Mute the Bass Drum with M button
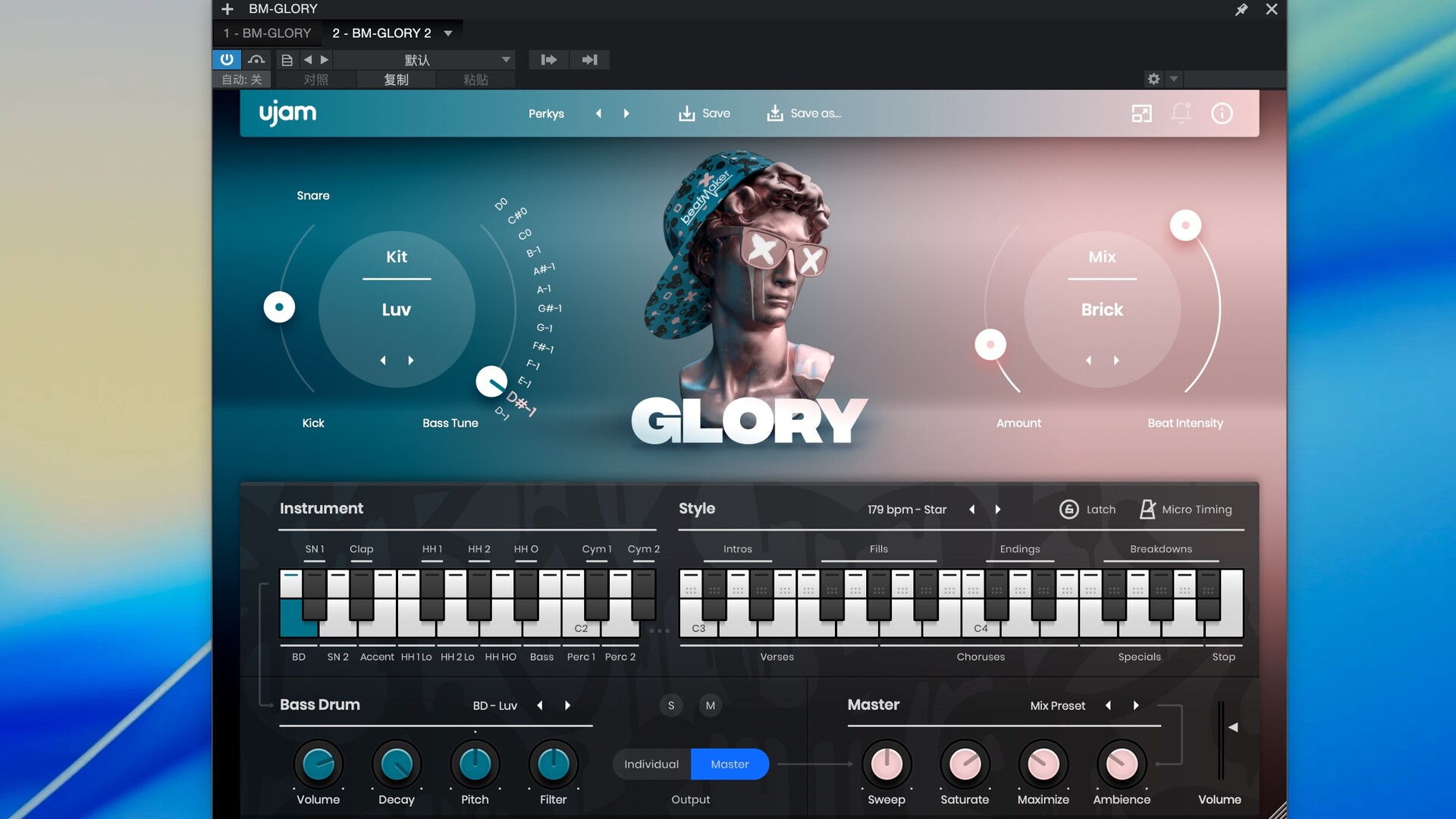 [x=711, y=706]
